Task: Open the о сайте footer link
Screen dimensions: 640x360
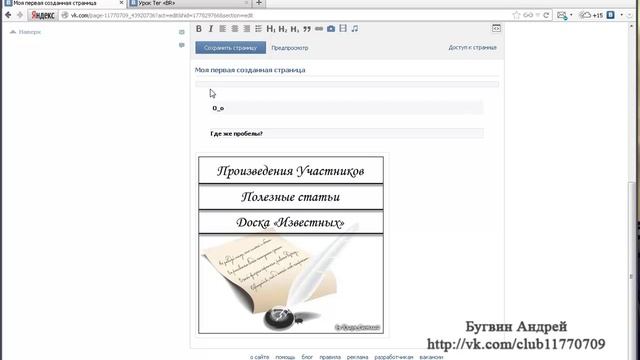Action: (260, 357)
